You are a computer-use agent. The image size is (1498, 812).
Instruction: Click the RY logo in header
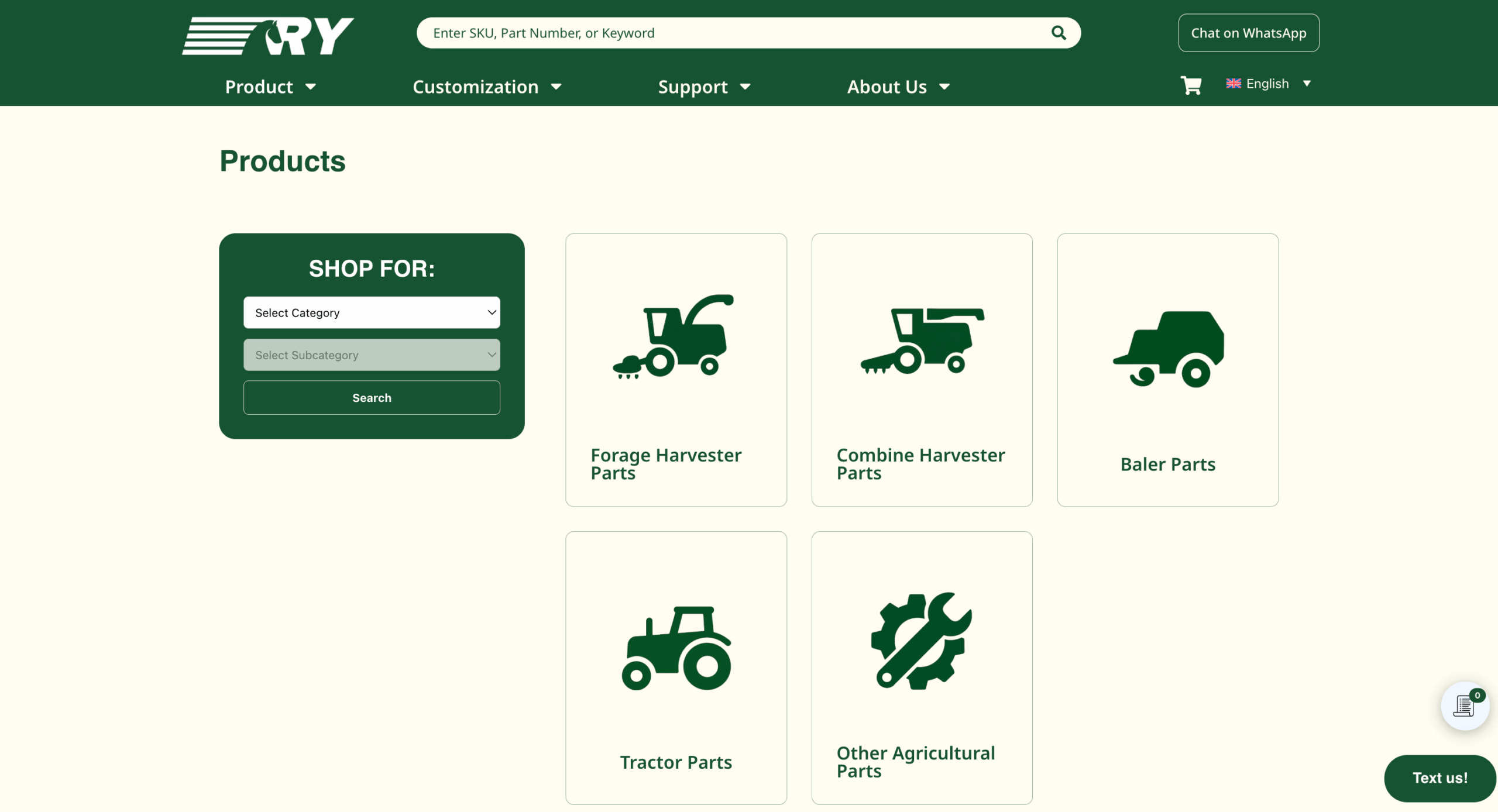coord(268,36)
